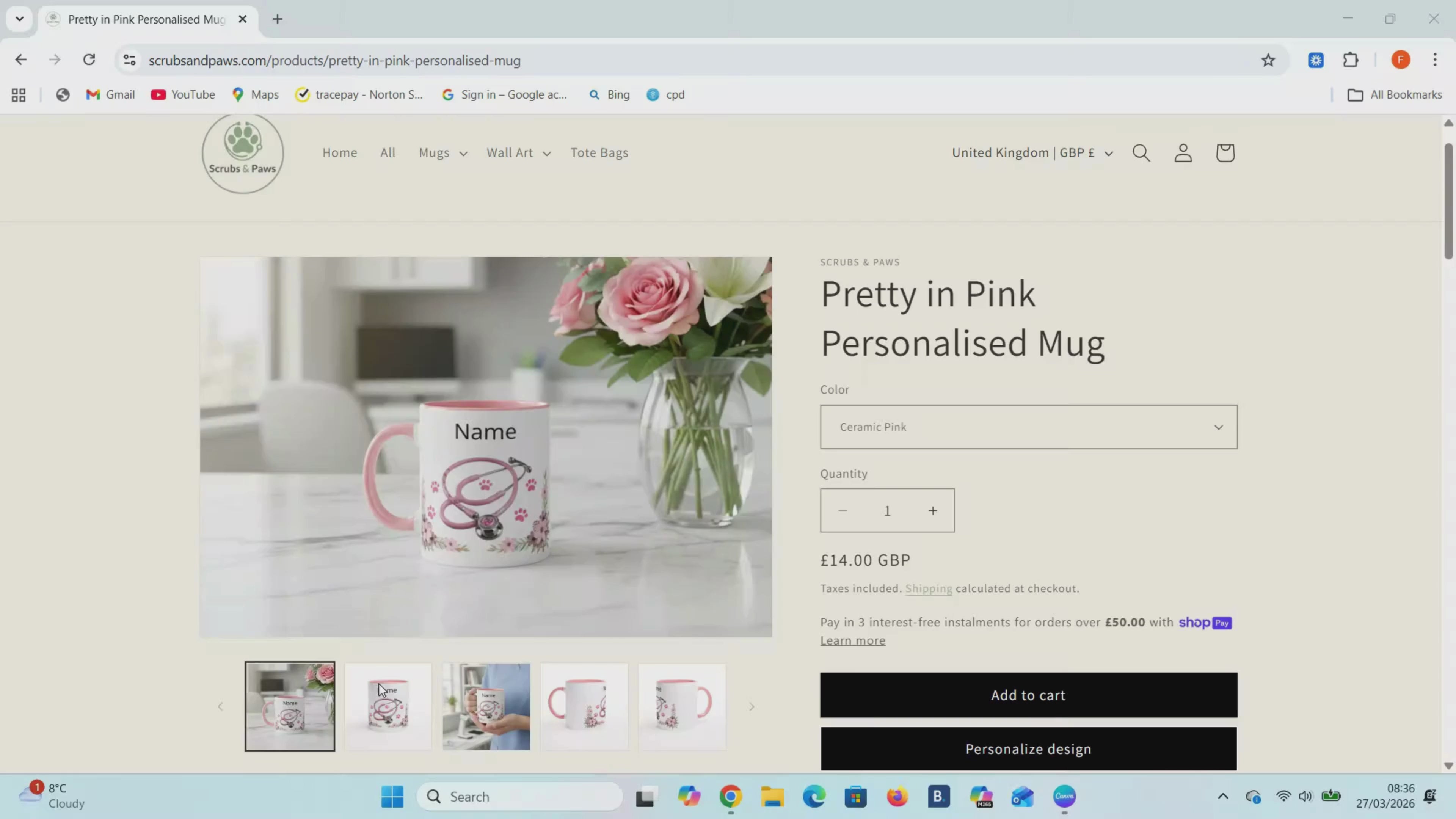Viewport: 1456px width, 819px height.
Task: Expand the United Kingdom GBP currency selector
Action: [1032, 152]
